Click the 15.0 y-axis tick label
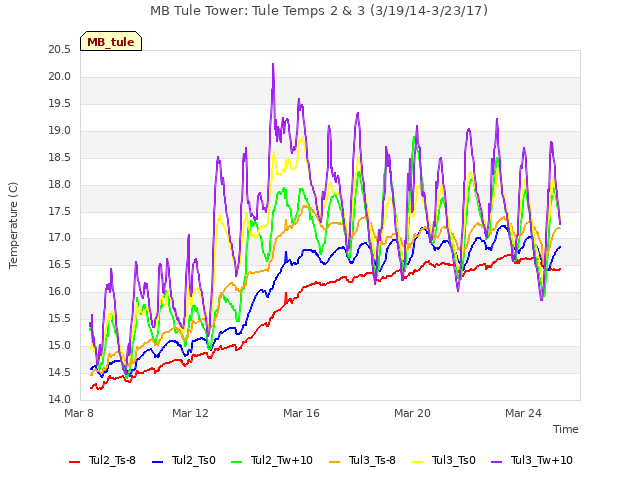640x480 pixels. pos(60,345)
